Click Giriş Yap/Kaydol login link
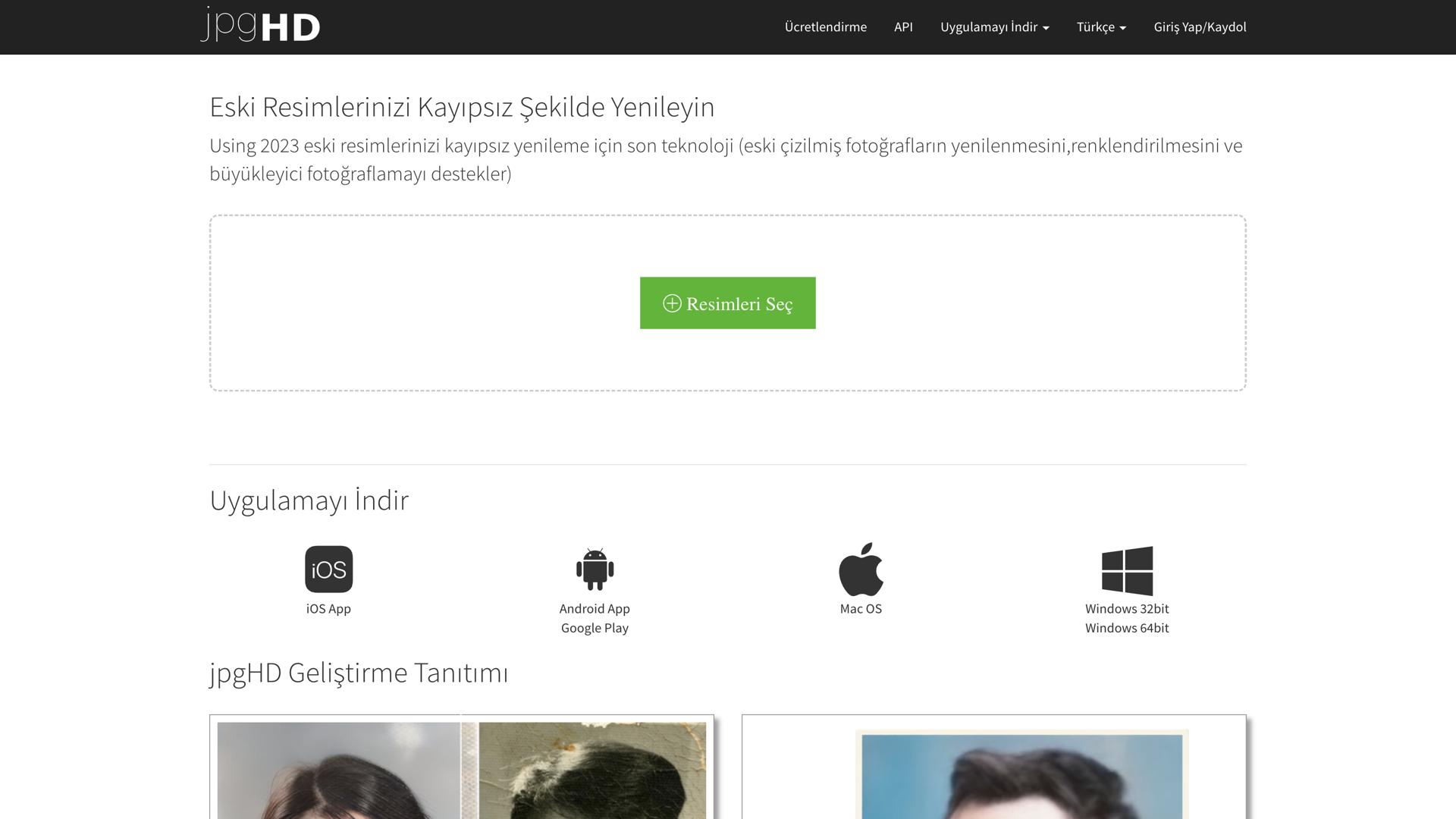 tap(1200, 27)
